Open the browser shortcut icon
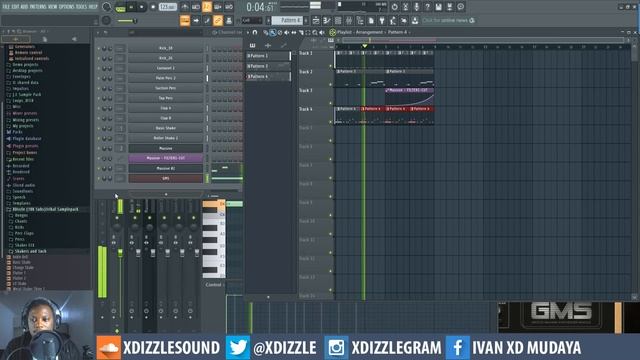This screenshot has width=640, height=360. click(360, 20)
